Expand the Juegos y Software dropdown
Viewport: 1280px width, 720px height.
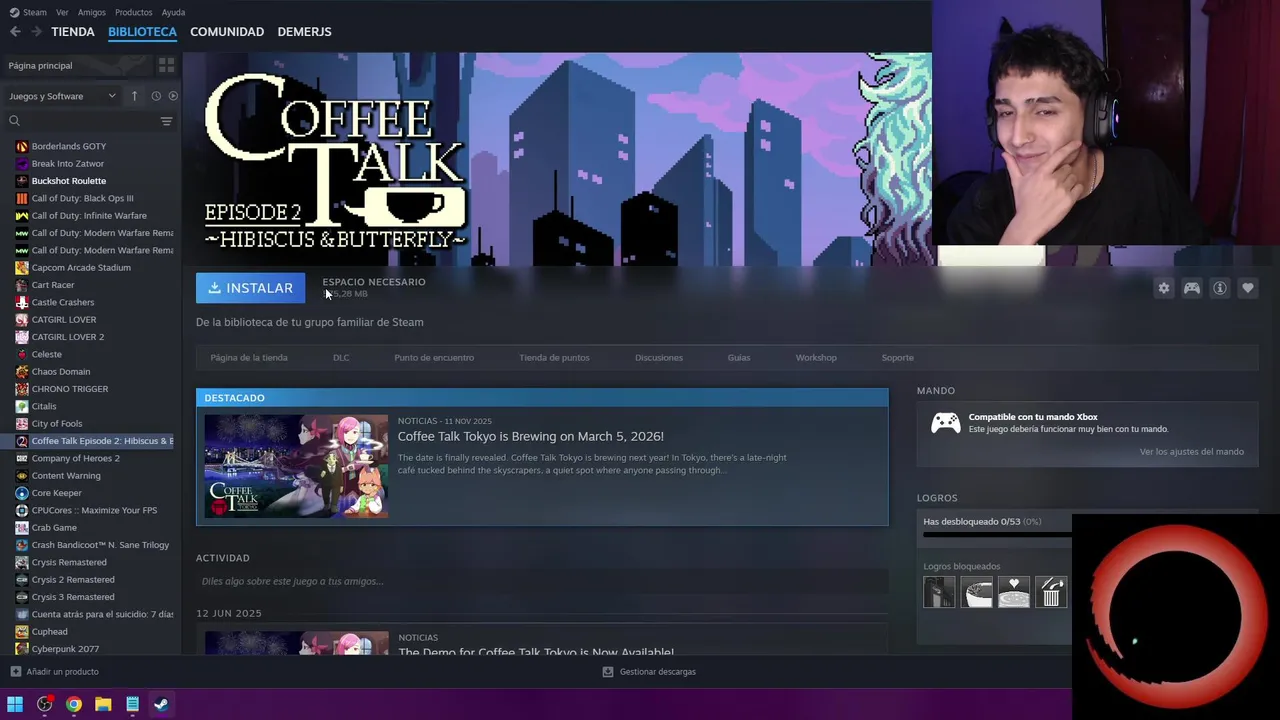point(63,96)
